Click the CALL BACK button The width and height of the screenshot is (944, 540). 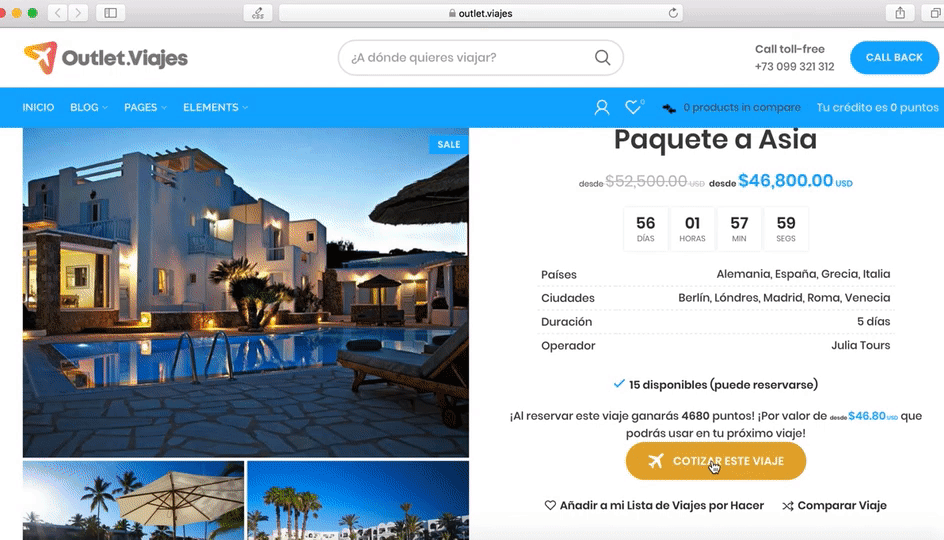[x=894, y=57]
